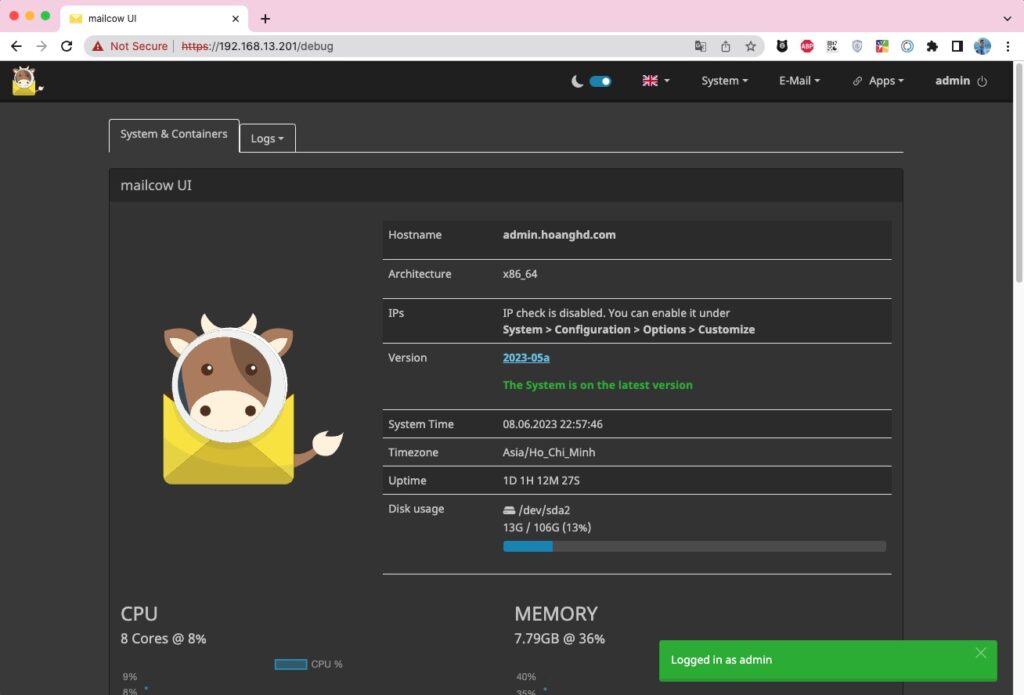Open the 2023-05a version link

[526, 357]
